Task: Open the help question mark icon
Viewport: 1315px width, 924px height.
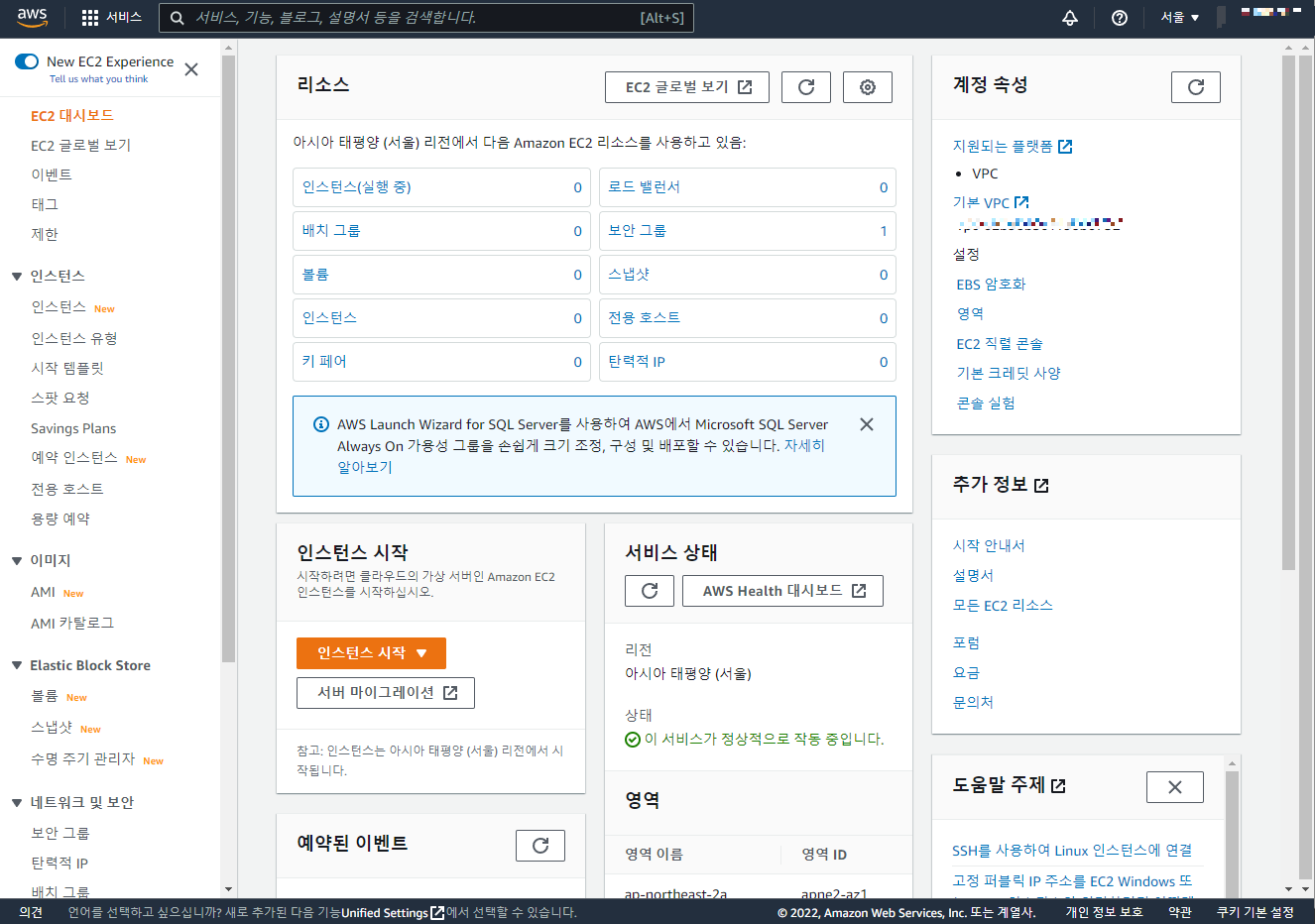Action: pyautogui.click(x=1120, y=18)
